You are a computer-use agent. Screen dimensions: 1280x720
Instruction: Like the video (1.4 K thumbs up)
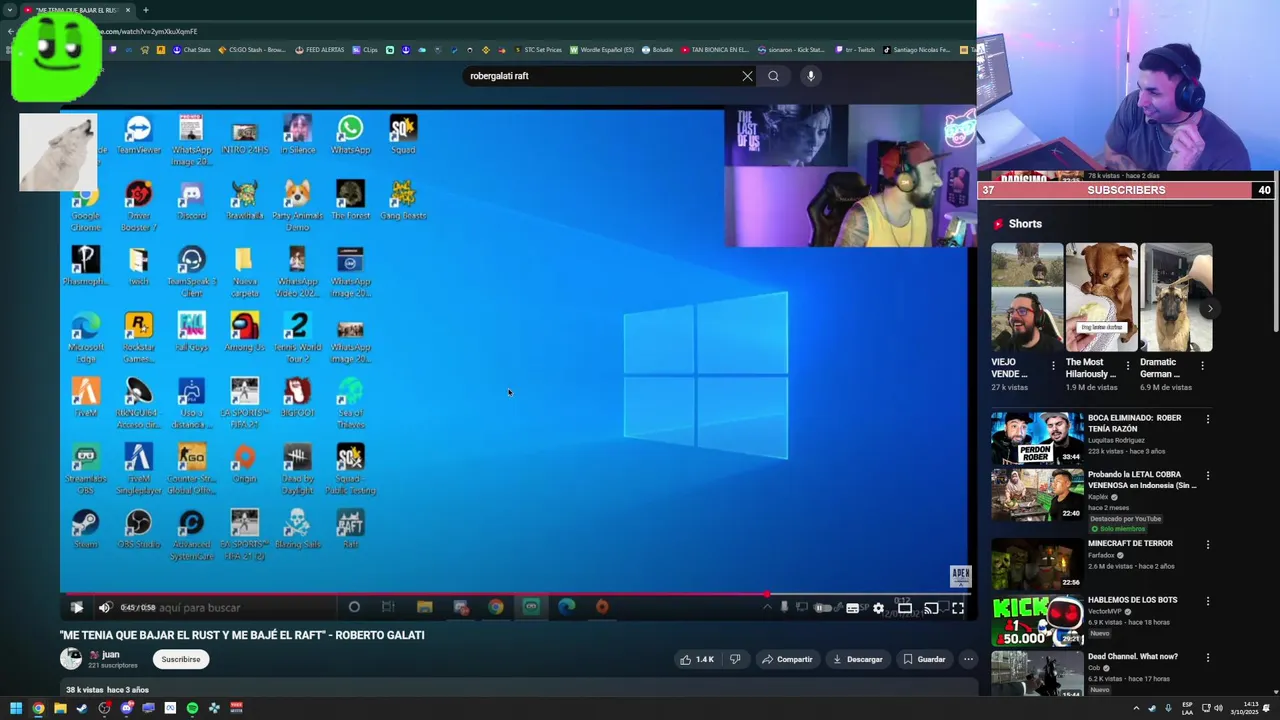pos(697,659)
